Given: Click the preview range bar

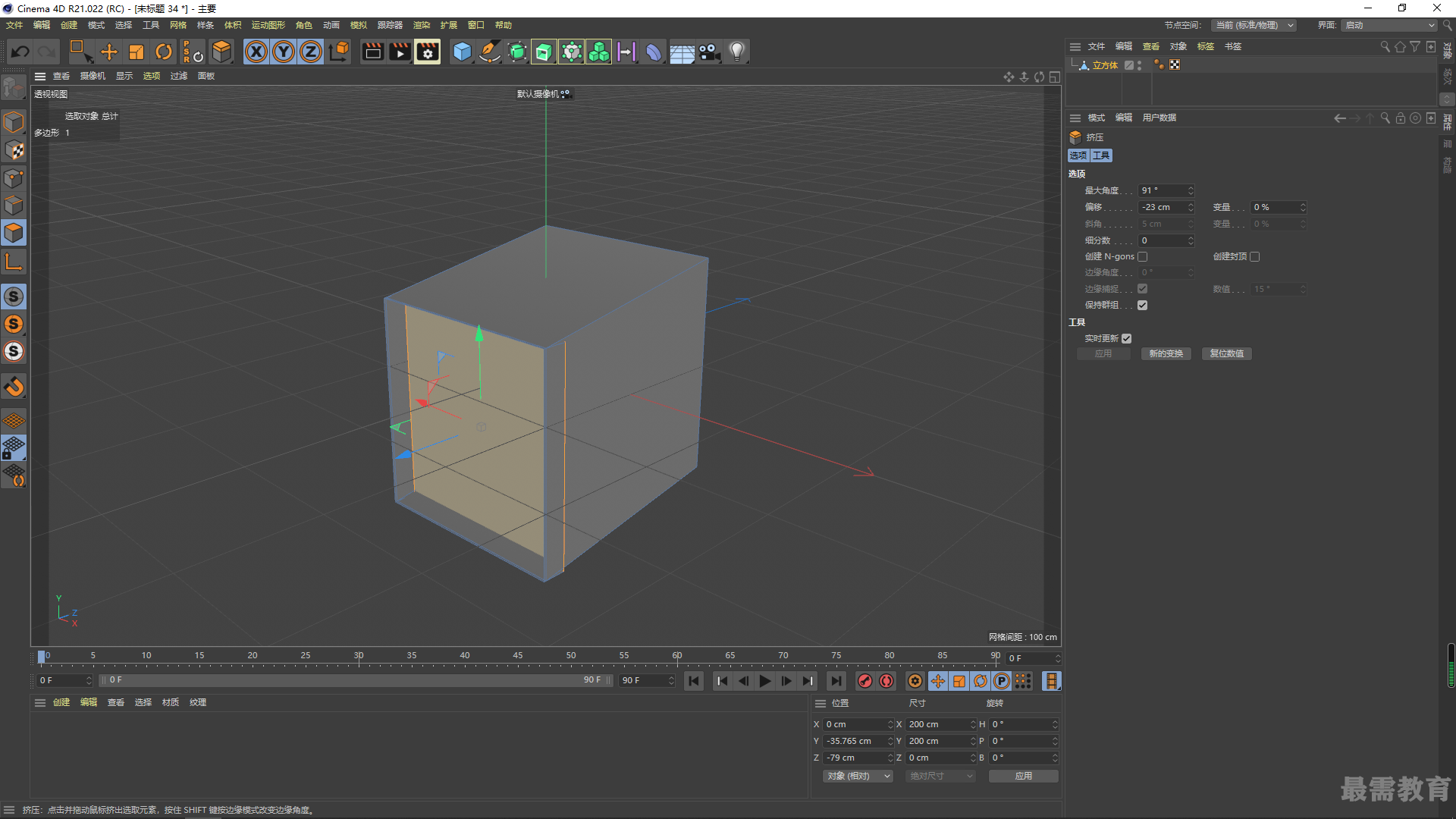Looking at the screenshot, I should [x=355, y=680].
